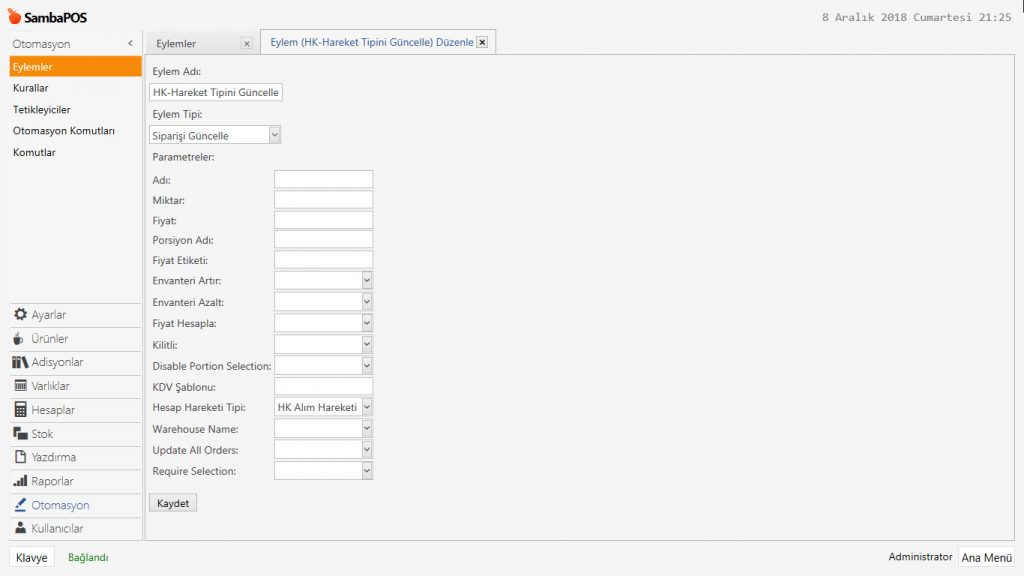Click the Hesaplar calculator icon
Screen dimensions: 1024x576
20,410
